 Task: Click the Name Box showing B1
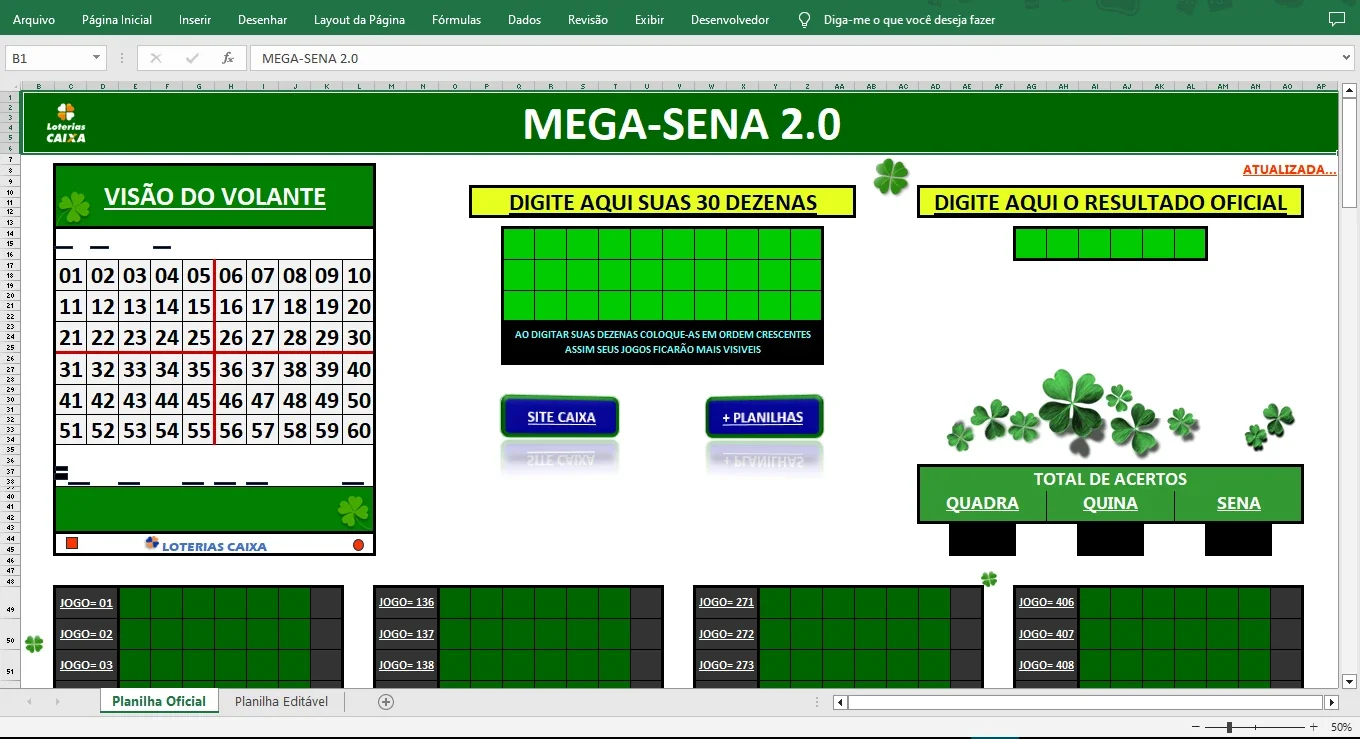(x=48, y=58)
